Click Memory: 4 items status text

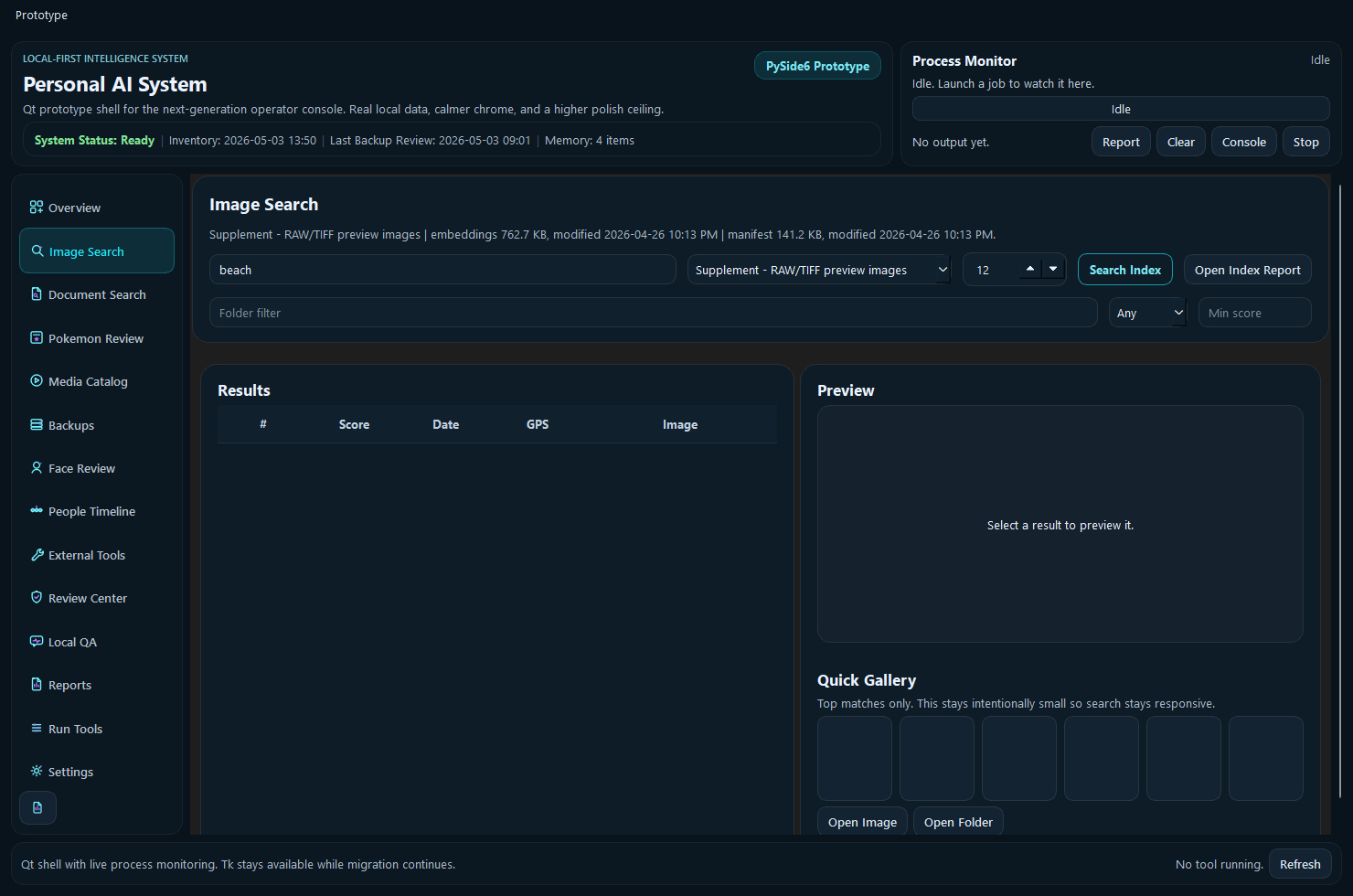pyautogui.click(x=590, y=140)
